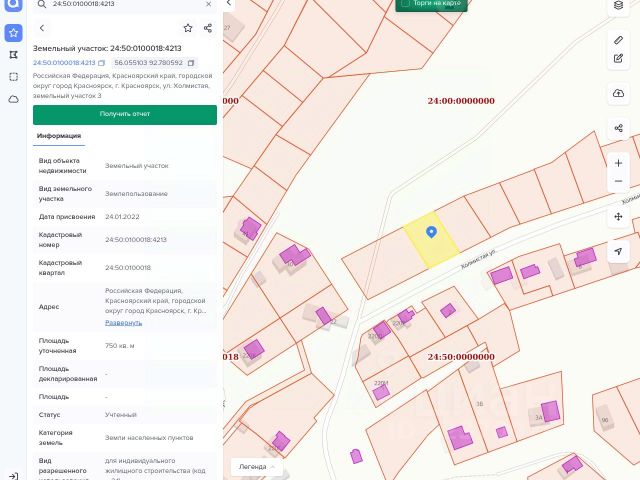Open the favorites star sidebar icon
This screenshot has width=640, height=480.
(13, 33)
